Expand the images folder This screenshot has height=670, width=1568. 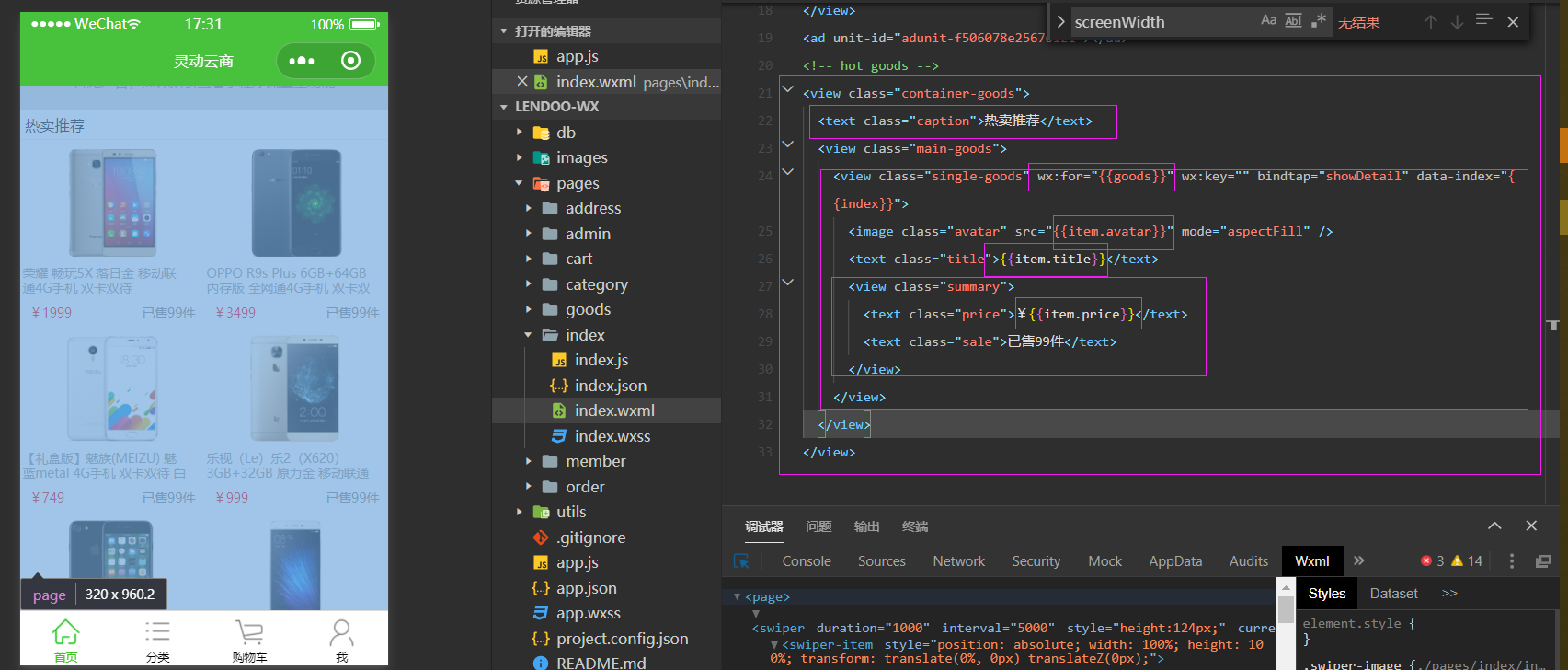tap(520, 158)
